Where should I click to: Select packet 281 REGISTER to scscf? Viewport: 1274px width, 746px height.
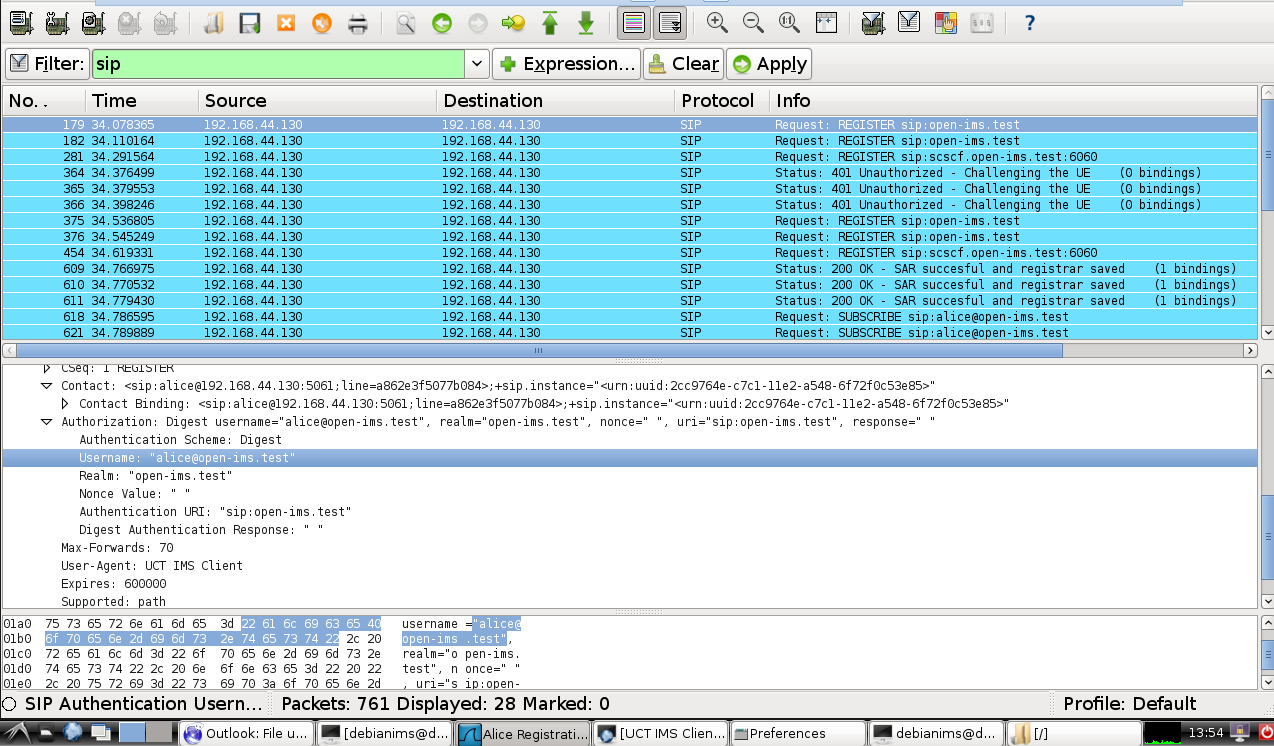point(630,157)
